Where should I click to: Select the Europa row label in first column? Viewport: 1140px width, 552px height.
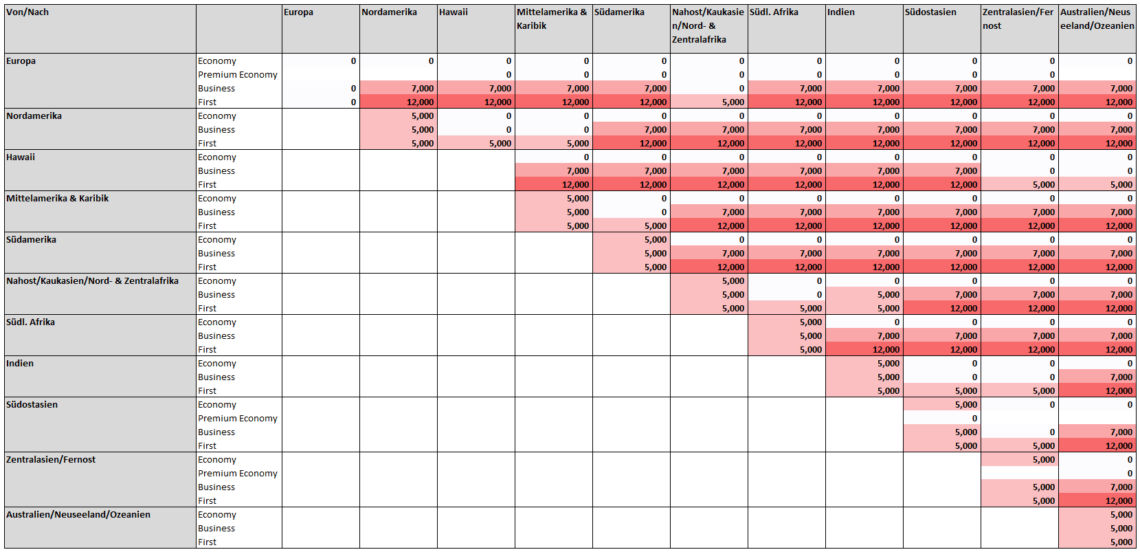100,61
